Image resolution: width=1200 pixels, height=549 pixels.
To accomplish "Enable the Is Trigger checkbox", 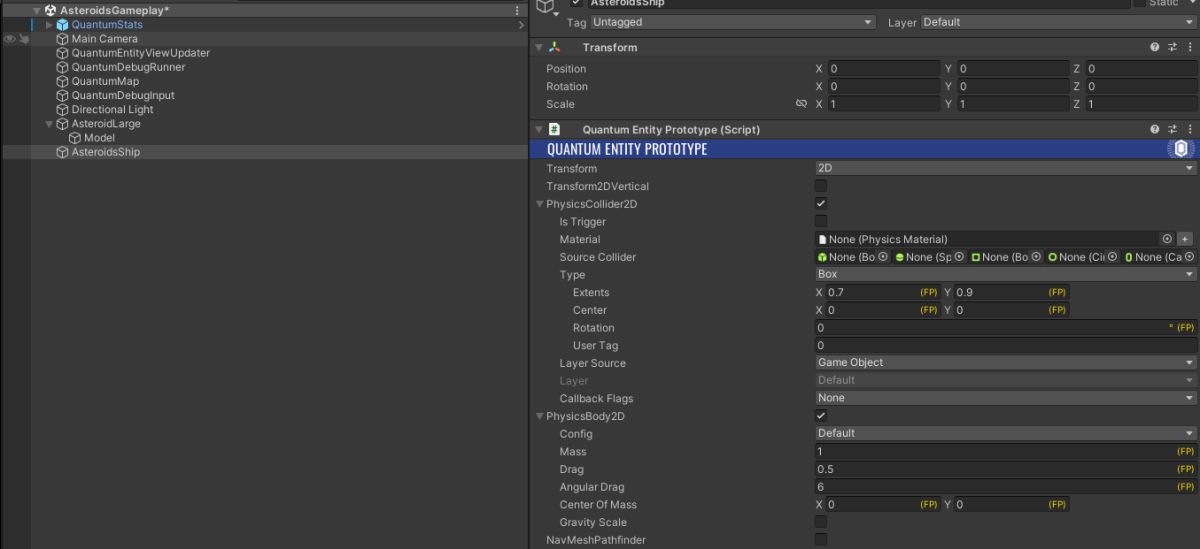I will coord(821,221).
